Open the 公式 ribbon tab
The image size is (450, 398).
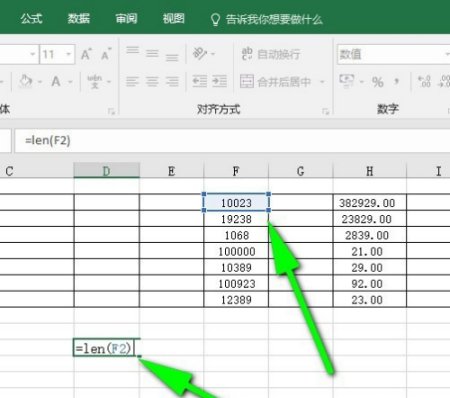31,19
